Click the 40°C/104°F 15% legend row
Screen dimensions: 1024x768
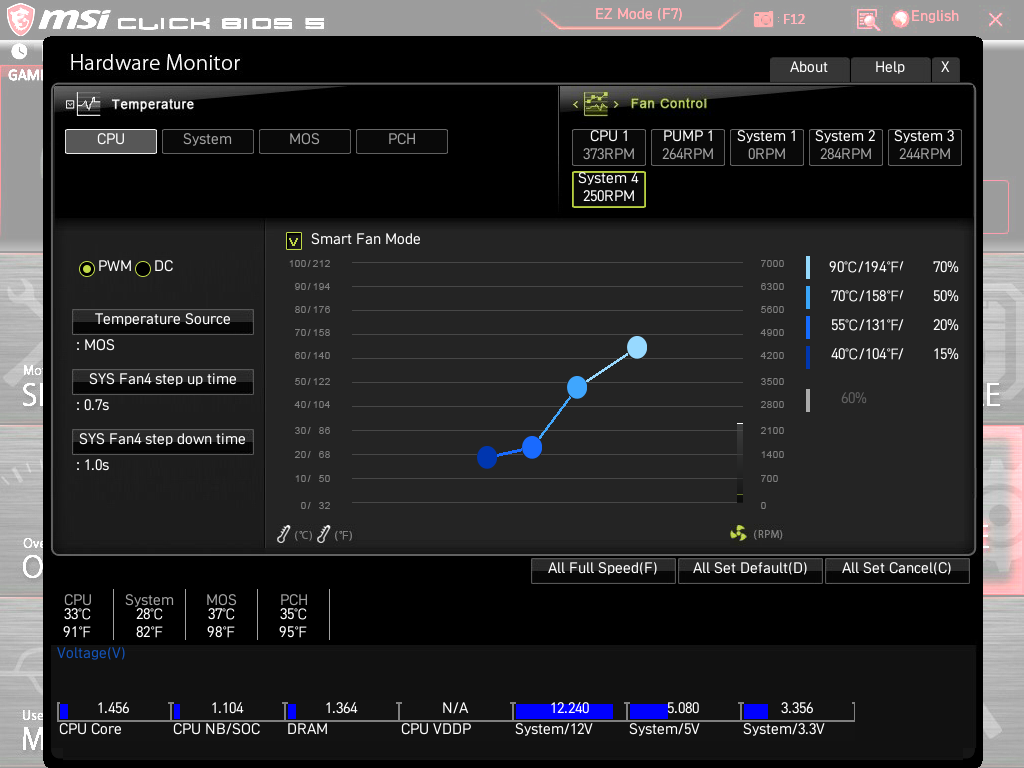pyautogui.click(x=883, y=355)
